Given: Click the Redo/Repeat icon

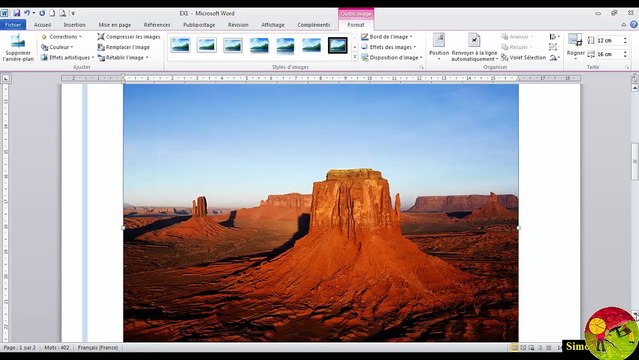Looking at the screenshot, I should 42,13.
